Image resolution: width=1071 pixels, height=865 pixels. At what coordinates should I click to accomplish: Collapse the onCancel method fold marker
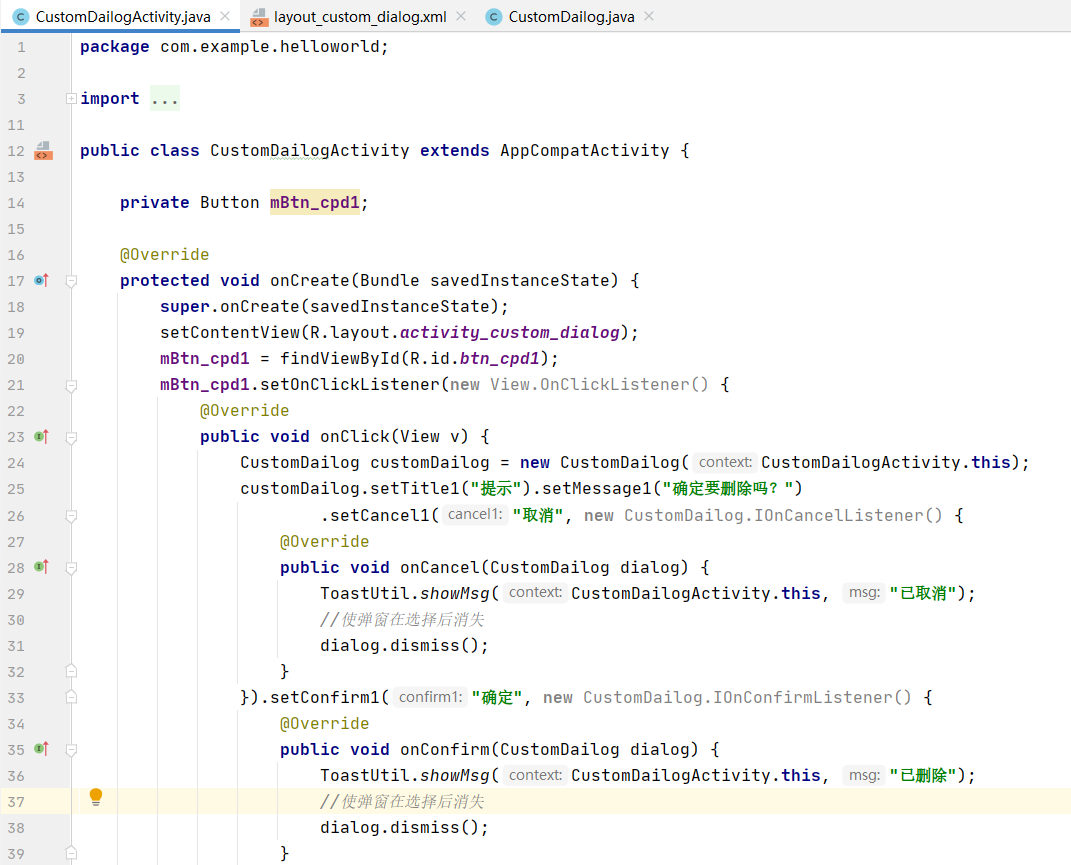pyautogui.click(x=71, y=568)
